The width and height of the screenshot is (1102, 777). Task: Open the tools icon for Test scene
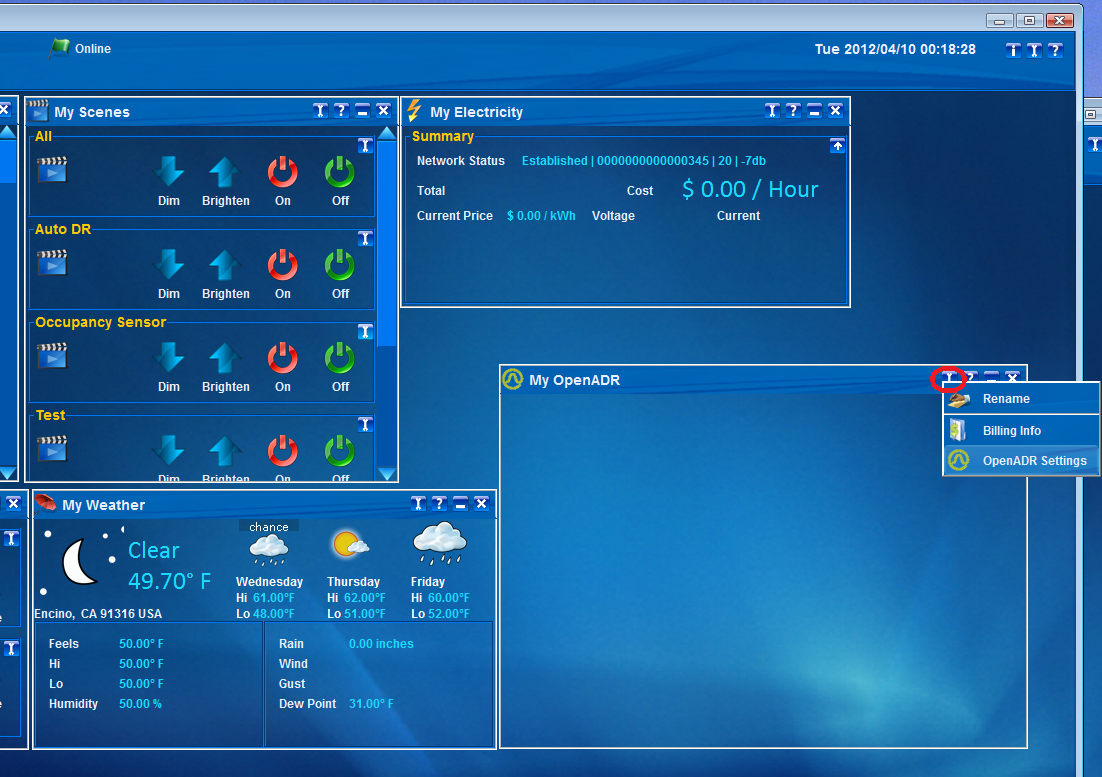pyautogui.click(x=365, y=424)
